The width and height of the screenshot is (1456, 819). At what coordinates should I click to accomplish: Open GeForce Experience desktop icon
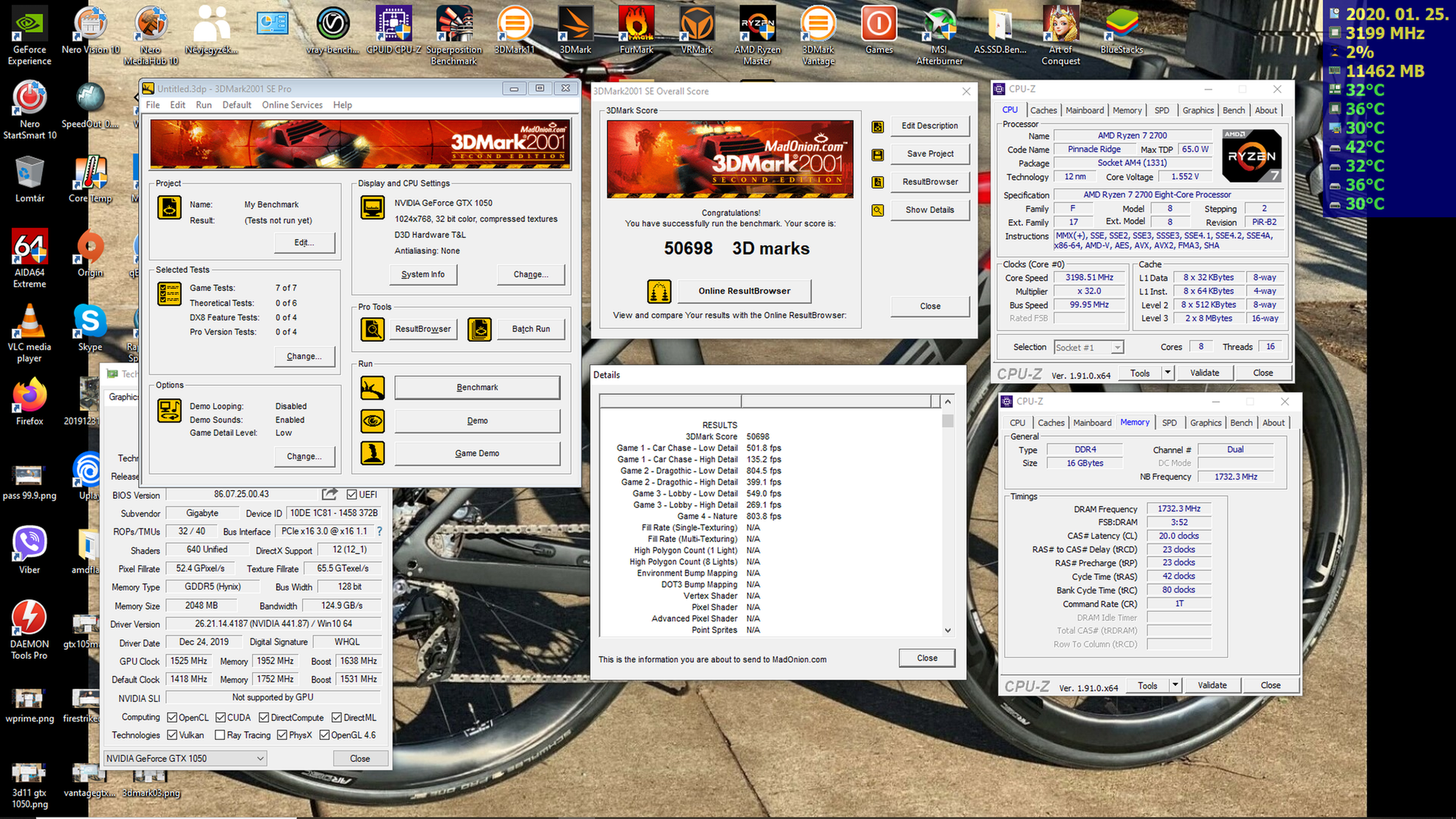tap(30, 34)
